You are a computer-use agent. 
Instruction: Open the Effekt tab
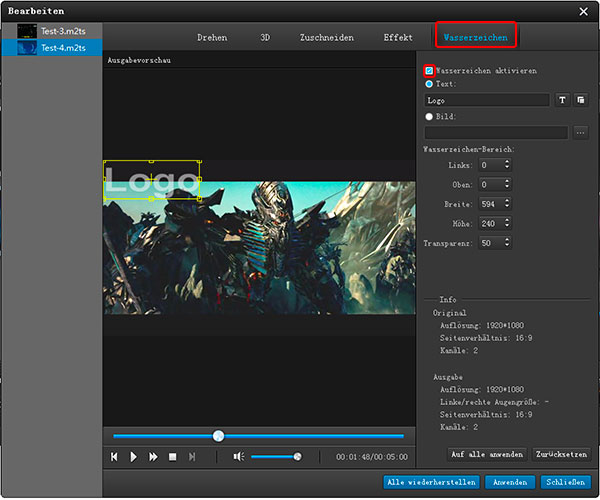pyautogui.click(x=398, y=37)
